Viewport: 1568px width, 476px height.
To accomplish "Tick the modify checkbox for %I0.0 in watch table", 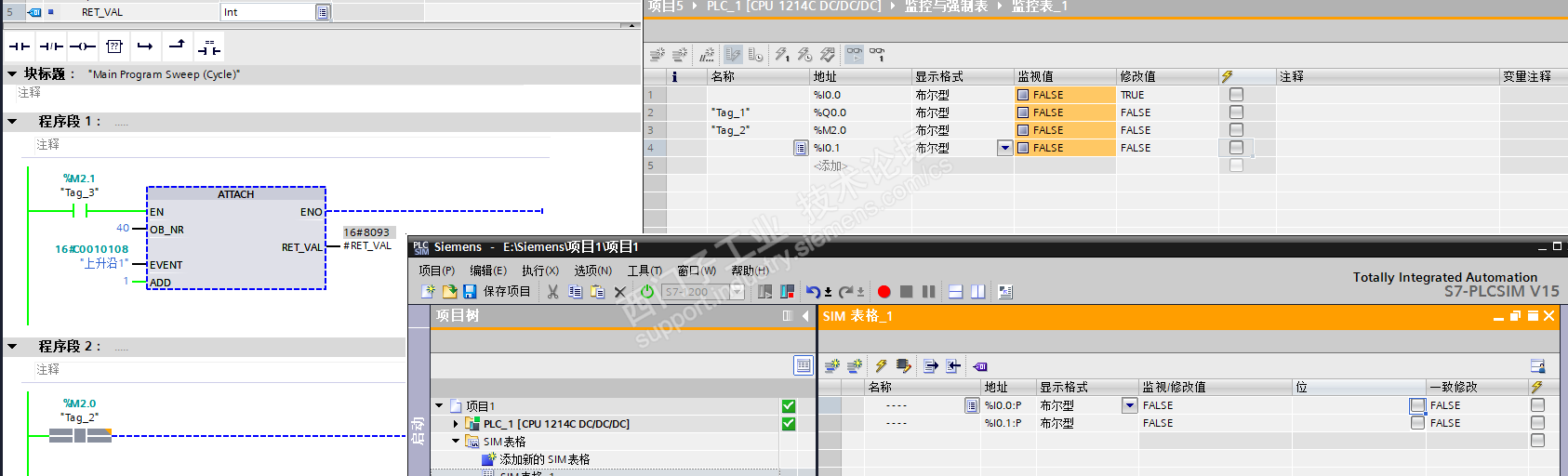I will tap(1236, 94).
